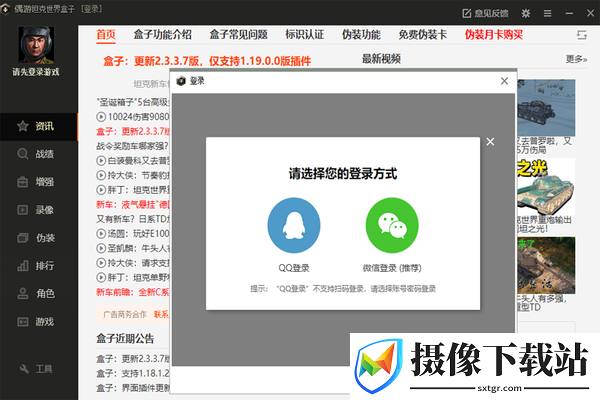Switch to 首页 tab

(106, 35)
